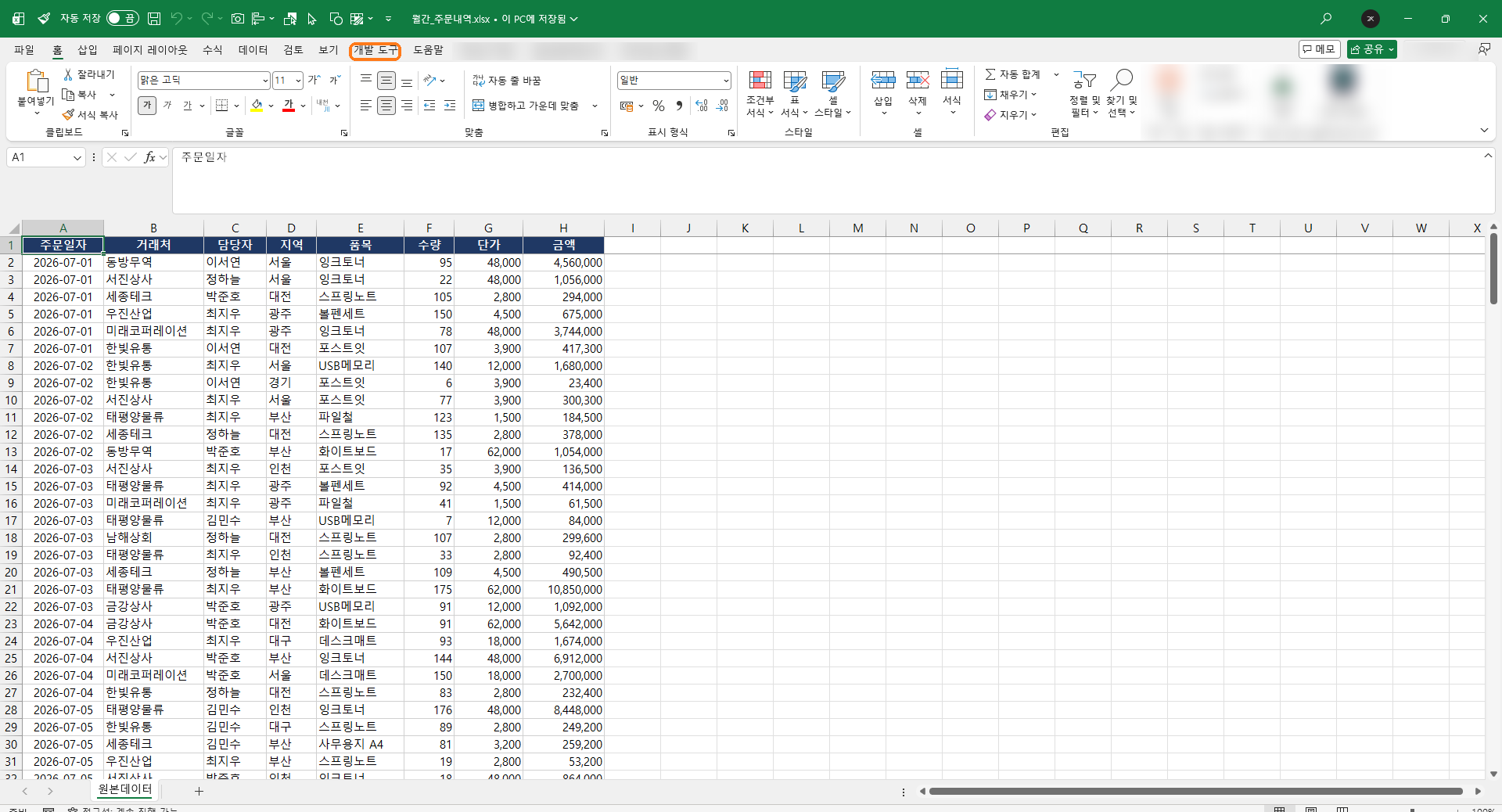Select the Format Painter (서식 복사) tool
The width and height of the screenshot is (1502, 812).
[x=91, y=115]
